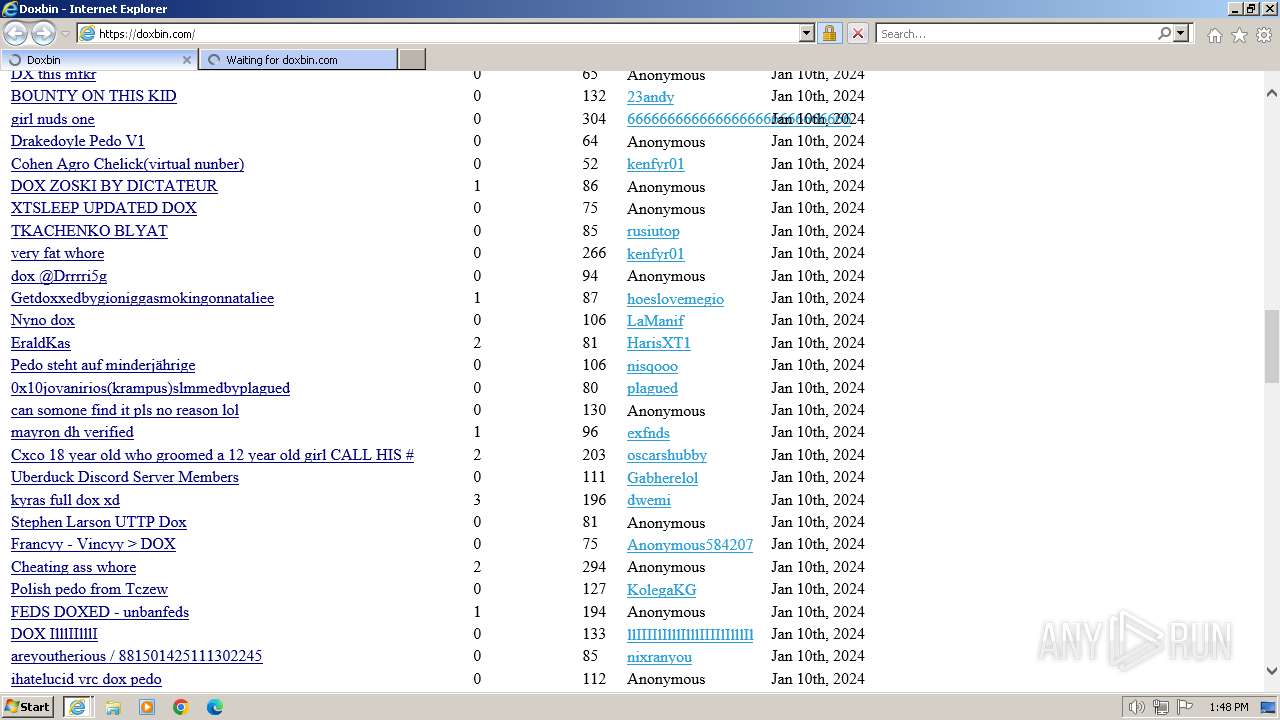Click the HarisXT1 user link
The width and height of the screenshot is (1280, 720).
[659, 343]
